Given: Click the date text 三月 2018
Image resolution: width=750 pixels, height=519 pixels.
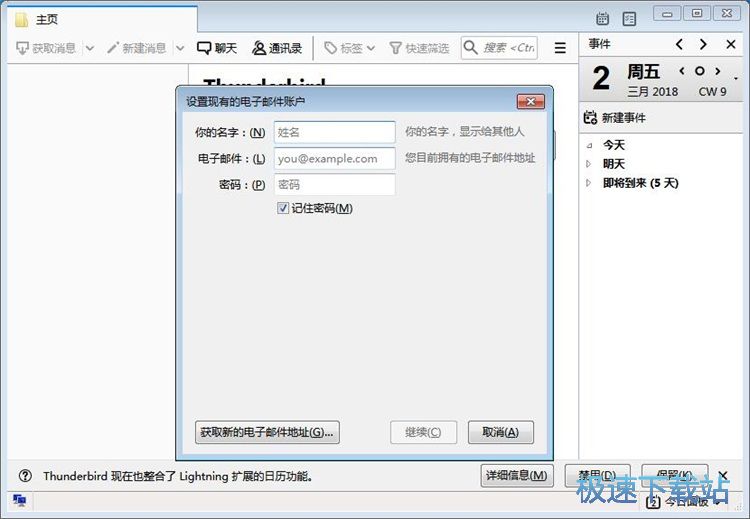Looking at the screenshot, I should [652, 91].
